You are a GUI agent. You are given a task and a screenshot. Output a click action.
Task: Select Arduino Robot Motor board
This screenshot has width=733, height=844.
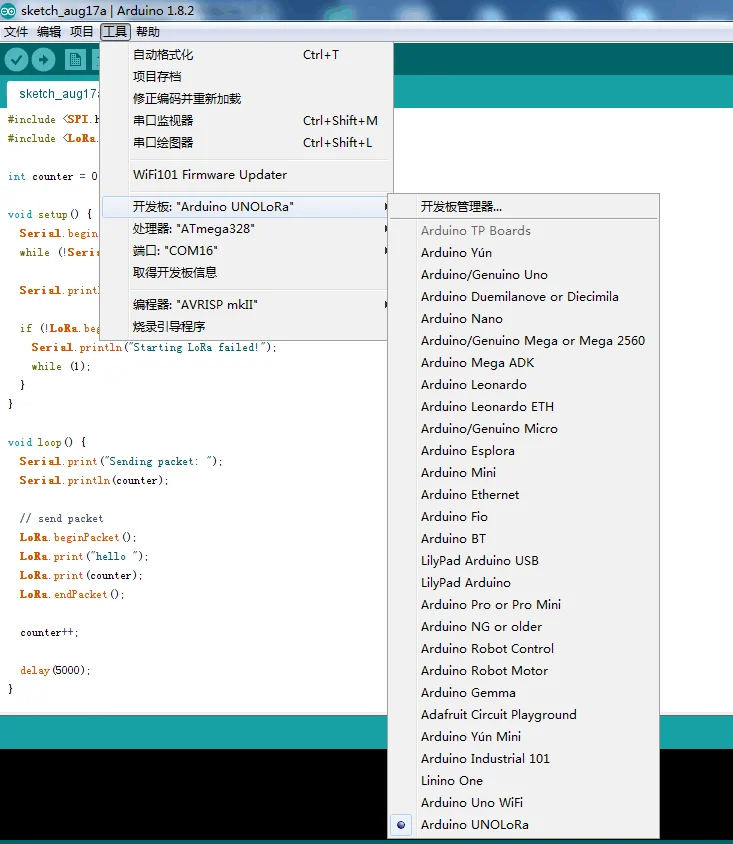[x=523, y=671]
